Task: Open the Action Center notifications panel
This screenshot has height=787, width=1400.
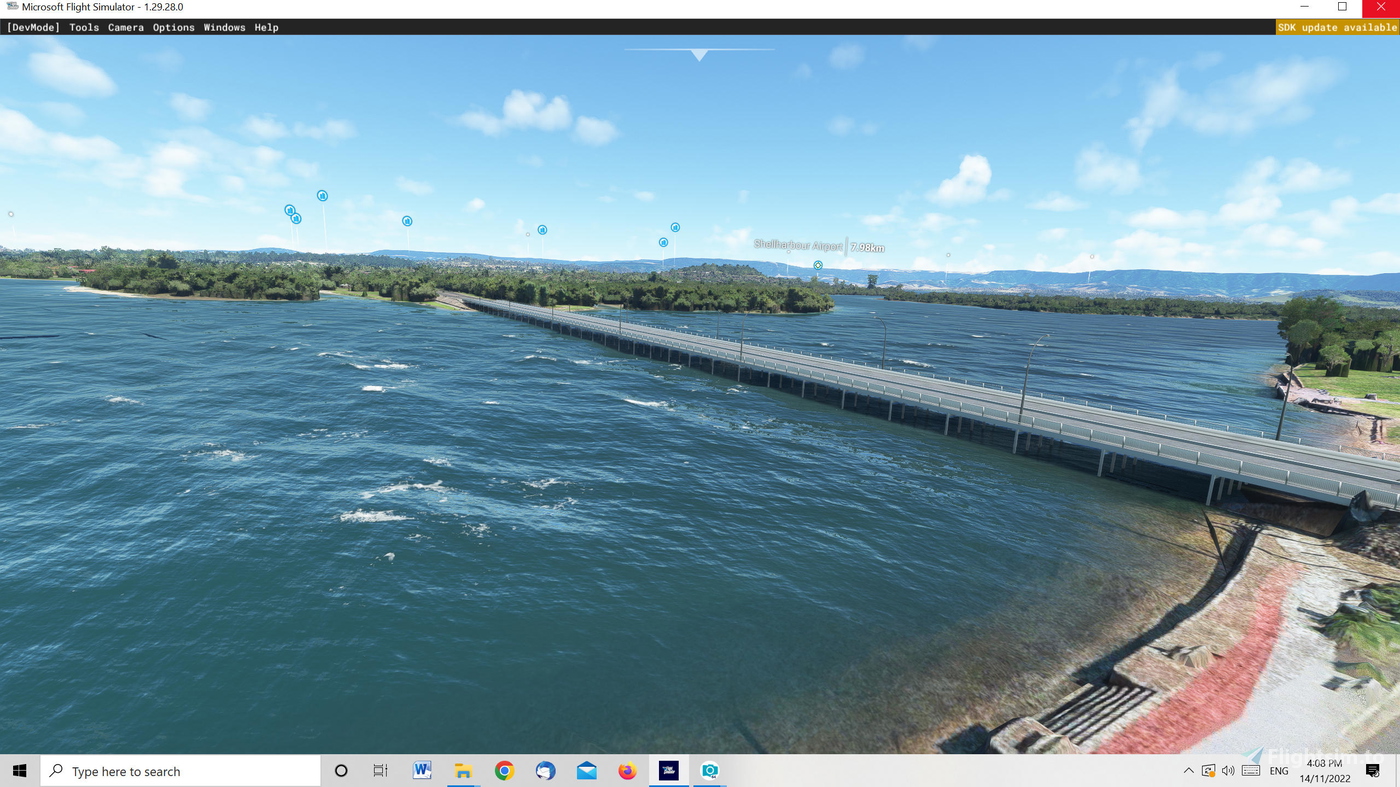Action: (1371, 770)
